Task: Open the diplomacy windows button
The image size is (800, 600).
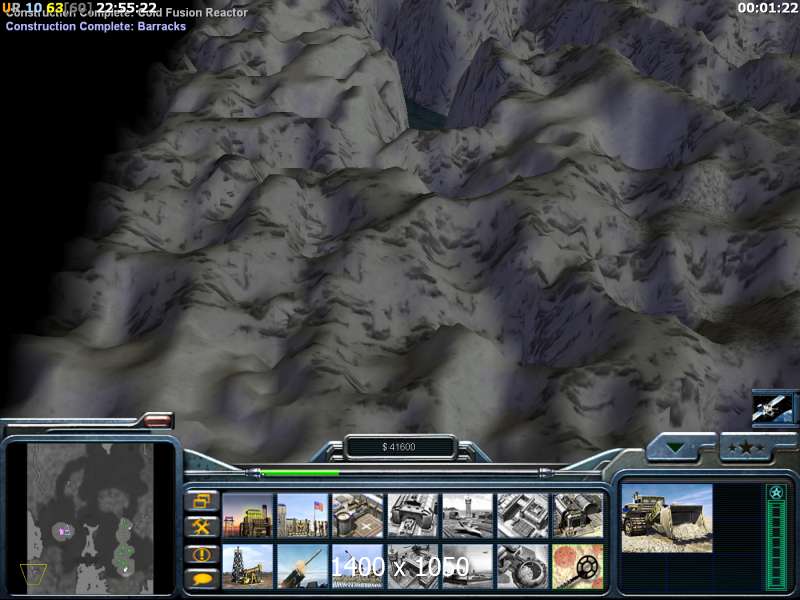Action: pyautogui.click(x=201, y=500)
